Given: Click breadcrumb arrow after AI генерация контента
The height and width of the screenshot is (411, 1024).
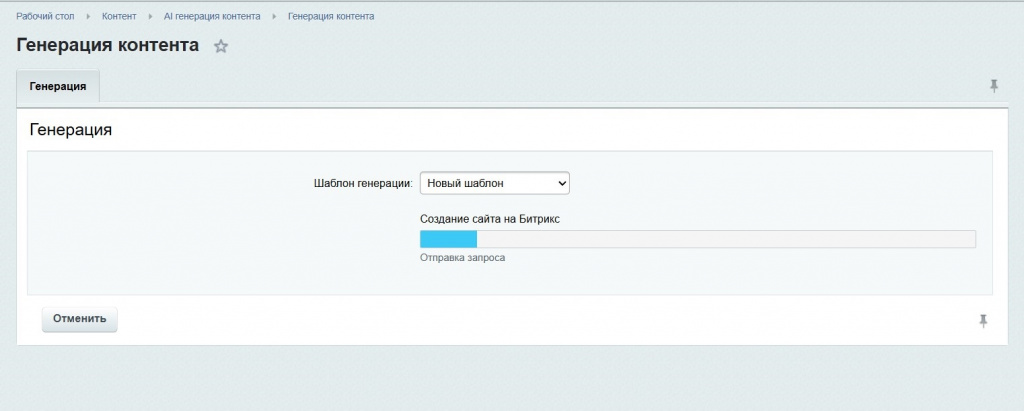Looking at the screenshot, I should (x=274, y=17).
